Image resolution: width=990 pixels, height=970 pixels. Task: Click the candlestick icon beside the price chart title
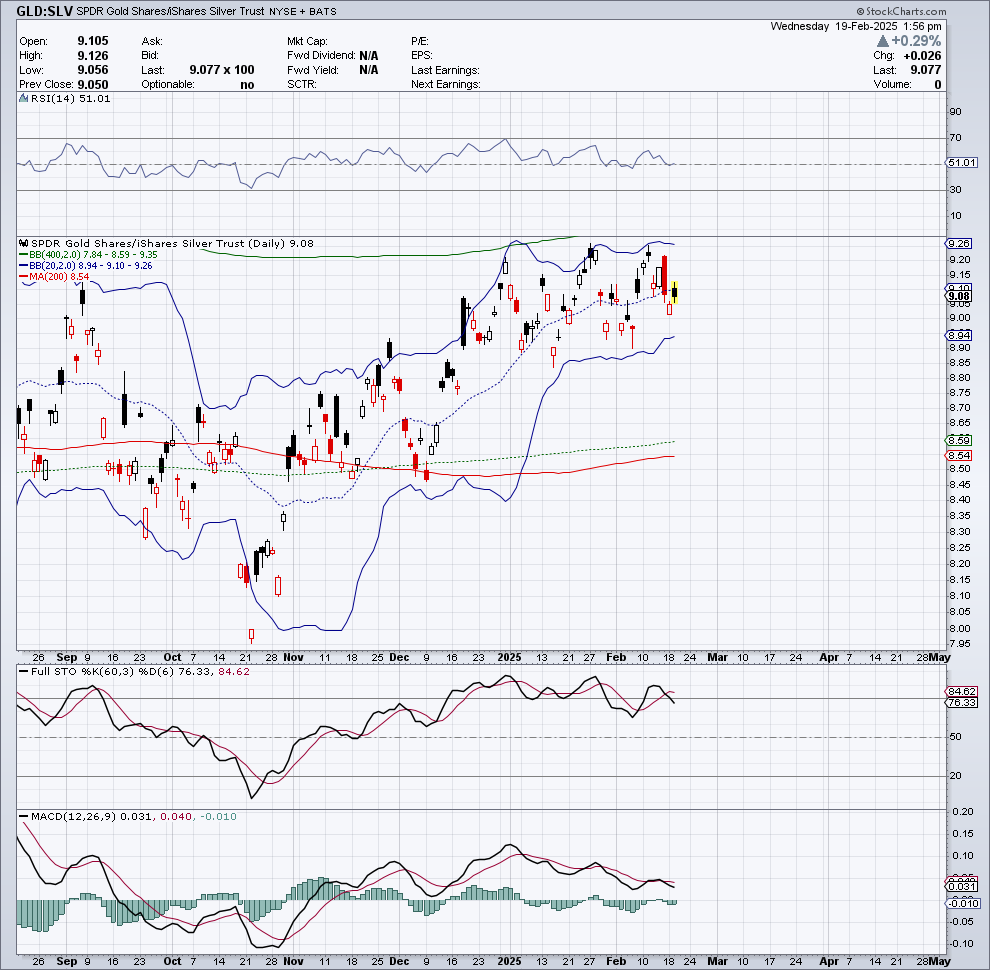point(24,243)
